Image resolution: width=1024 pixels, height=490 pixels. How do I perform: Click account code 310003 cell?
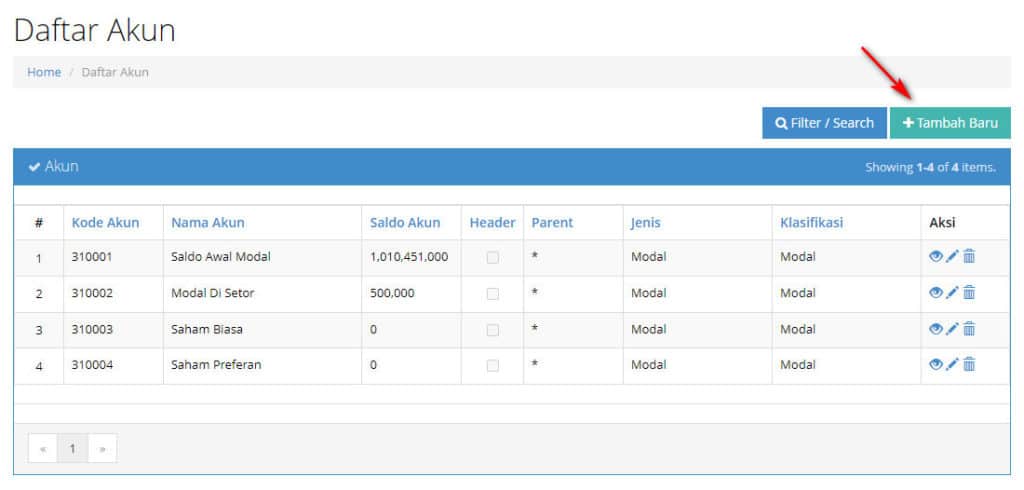click(x=114, y=330)
